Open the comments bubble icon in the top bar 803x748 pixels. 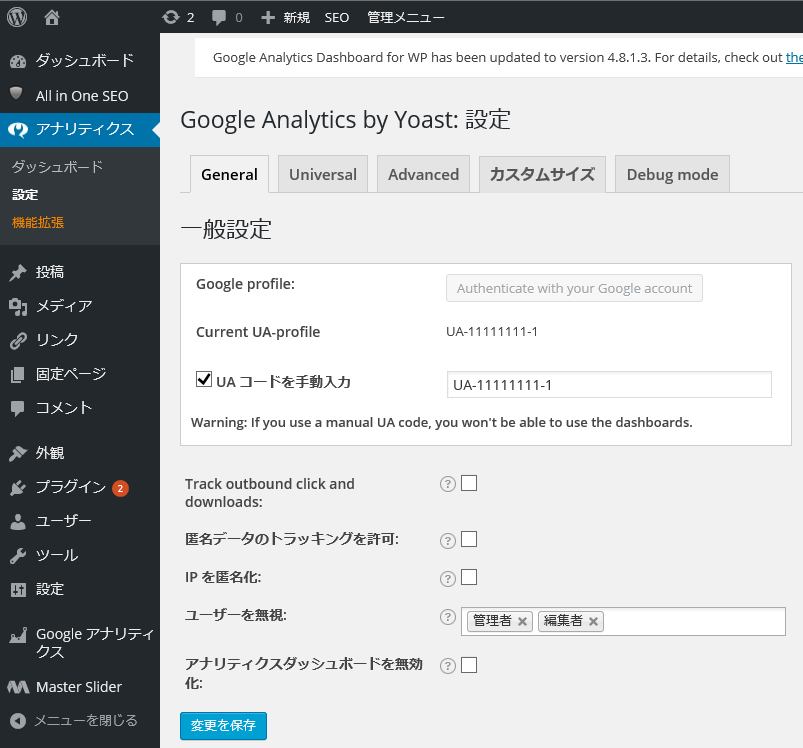pos(227,18)
